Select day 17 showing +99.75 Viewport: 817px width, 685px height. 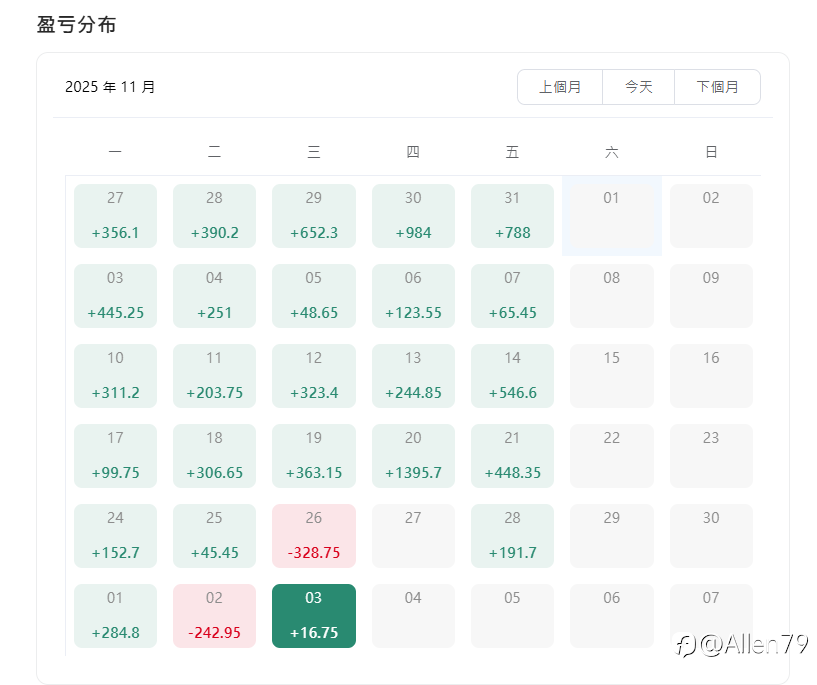(x=115, y=456)
